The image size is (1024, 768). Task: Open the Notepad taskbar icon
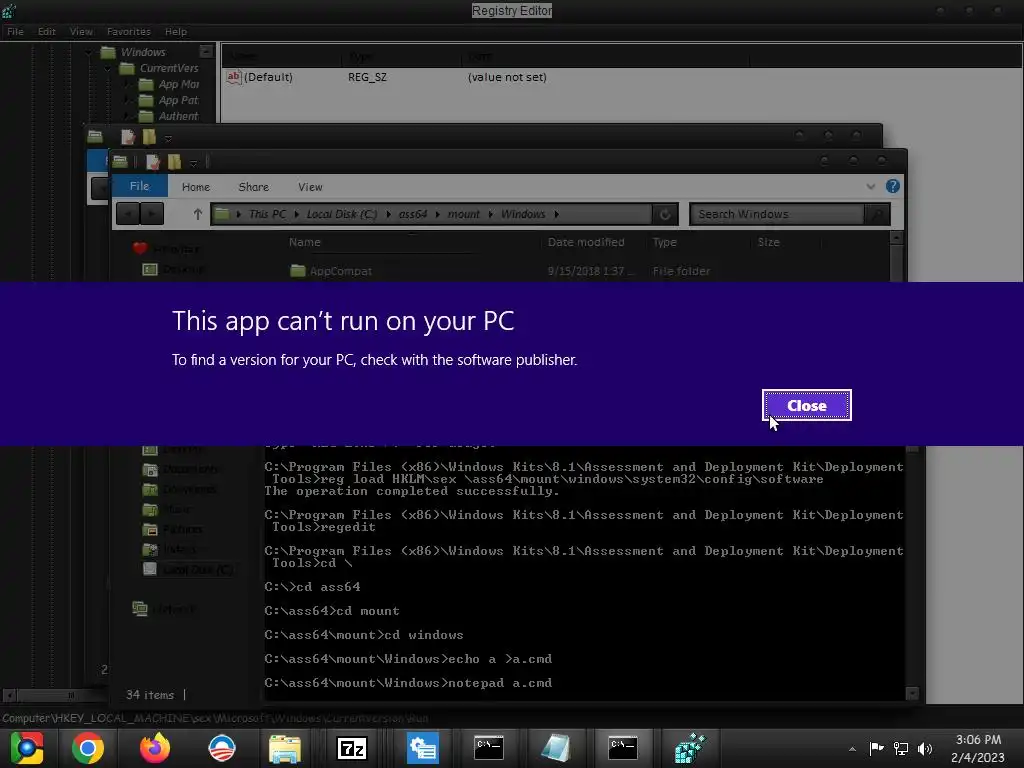556,748
